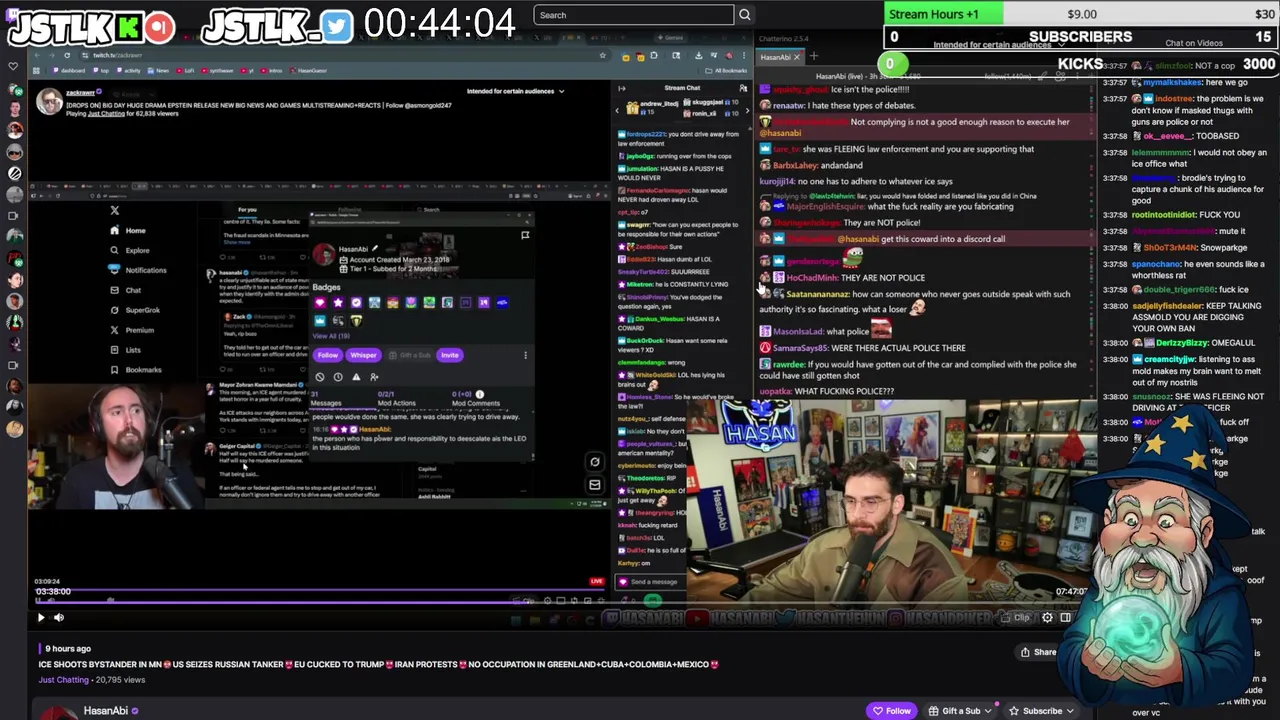Click username HoChadMinh in Chatterino chat
The image size is (1280, 720).
tap(813, 278)
